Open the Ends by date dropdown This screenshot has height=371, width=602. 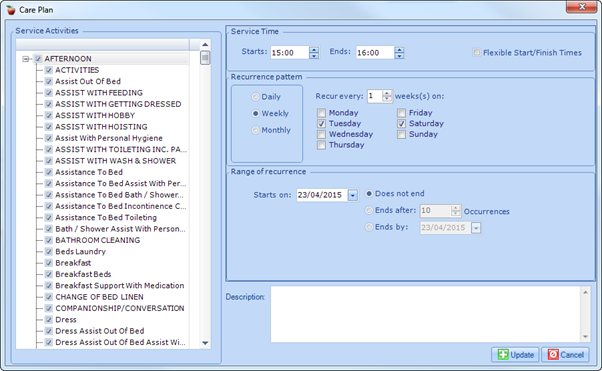pyautogui.click(x=476, y=228)
